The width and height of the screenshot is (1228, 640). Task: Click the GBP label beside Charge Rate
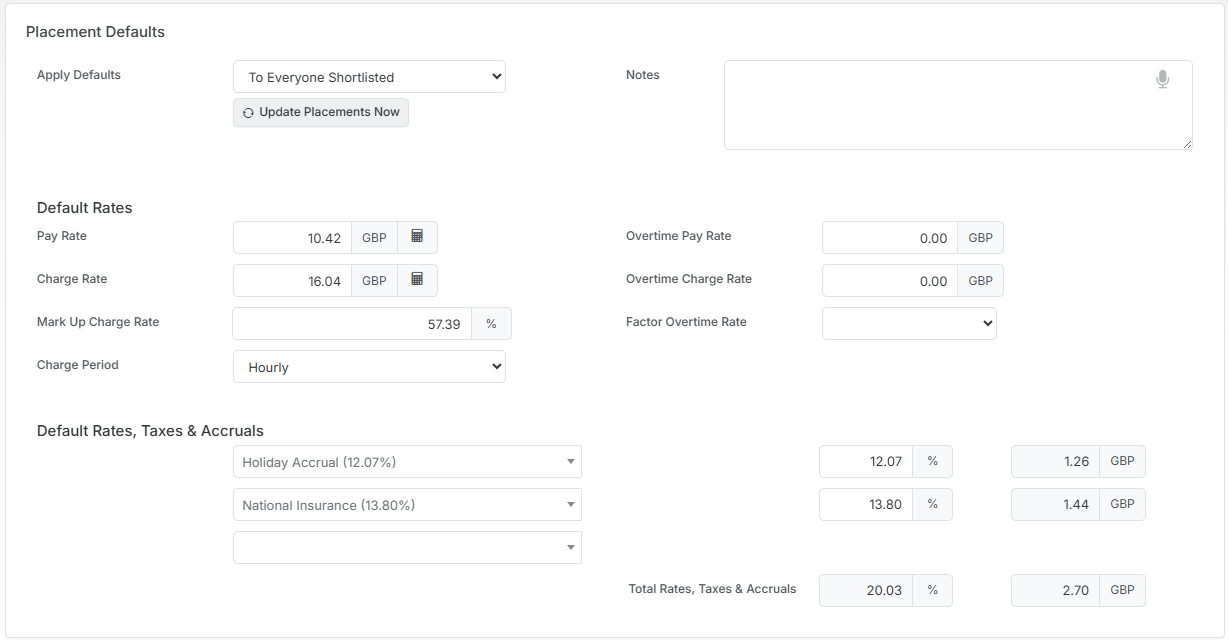(x=374, y=281)
